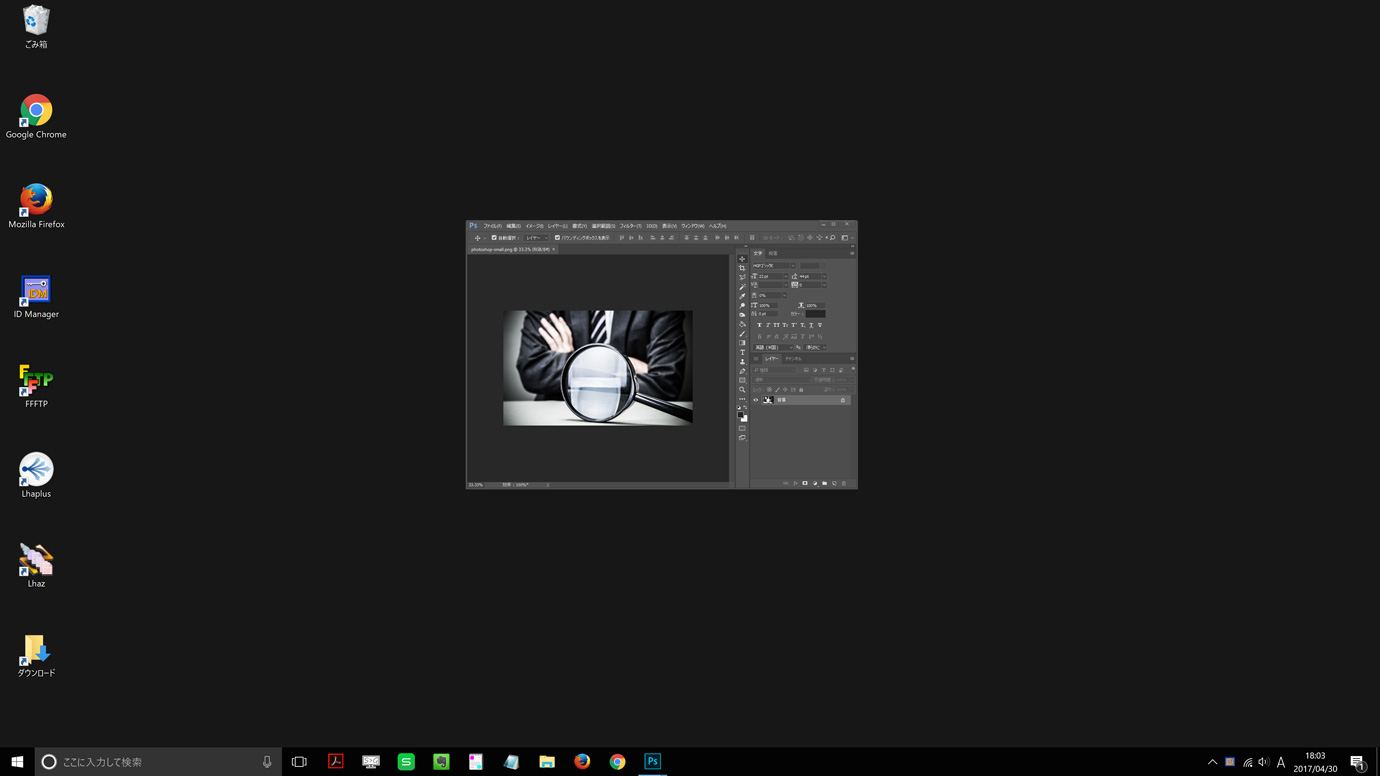Image resolution: width=1380 pixels, height=776 pixels.
Task: Click the text color swatch
Action: [x=816, y=314]
